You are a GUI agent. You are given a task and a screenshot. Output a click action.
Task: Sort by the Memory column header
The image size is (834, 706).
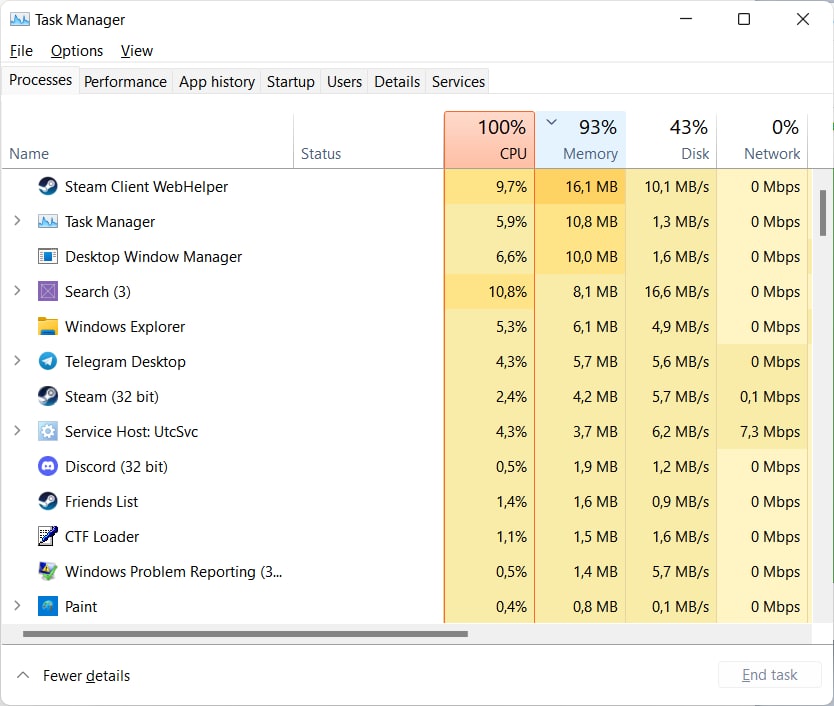(580, 139)
